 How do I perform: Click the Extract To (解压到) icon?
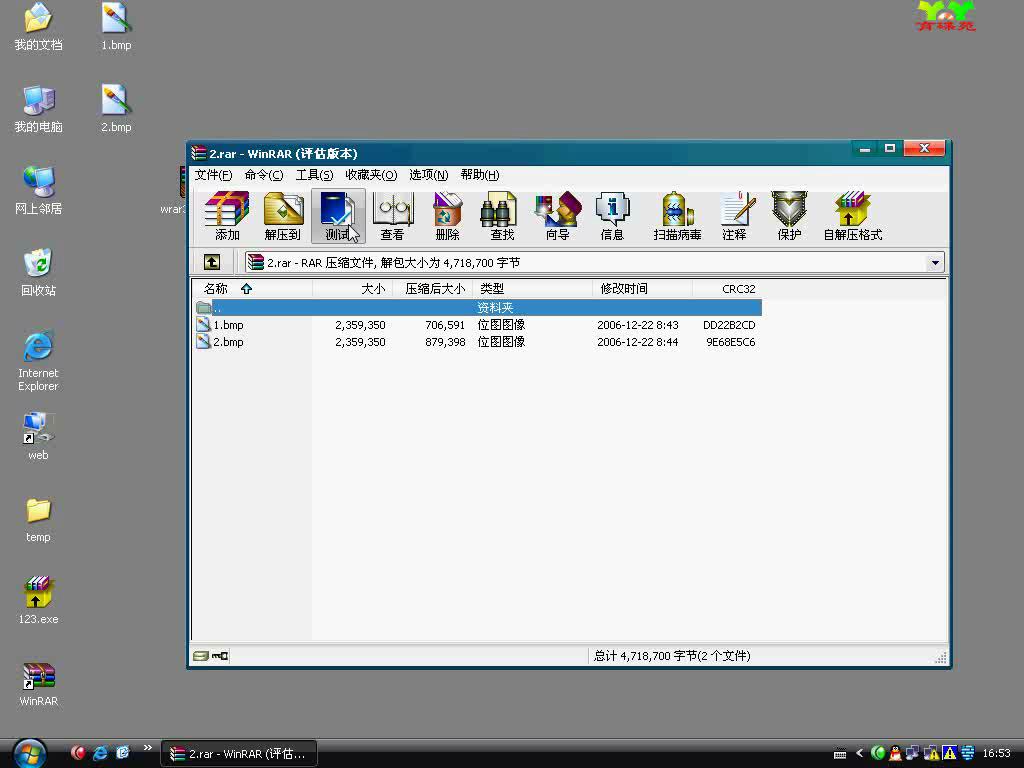tap(282, 216)
